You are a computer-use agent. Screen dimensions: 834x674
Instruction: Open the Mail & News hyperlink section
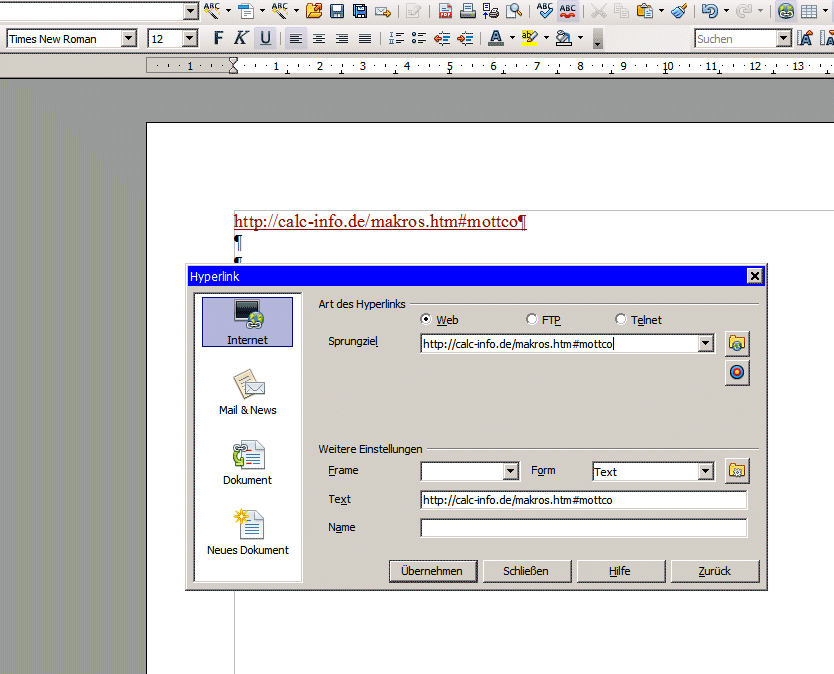pyautogui.click(x=247, y=391)
